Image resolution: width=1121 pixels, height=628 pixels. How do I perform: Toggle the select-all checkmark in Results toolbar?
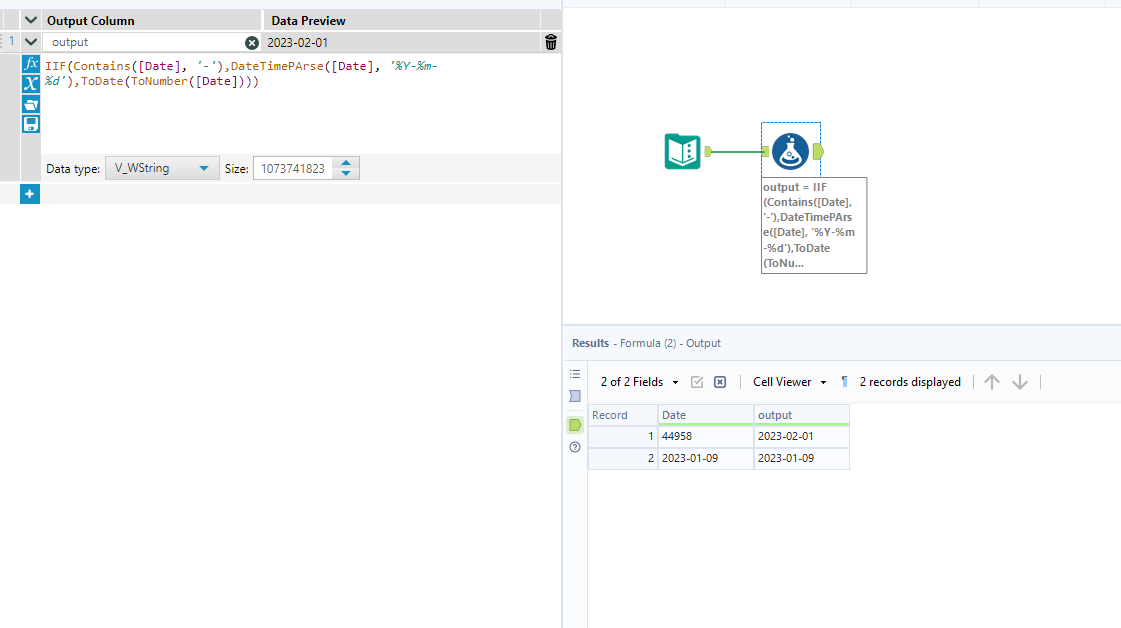[x=697, y=381]
